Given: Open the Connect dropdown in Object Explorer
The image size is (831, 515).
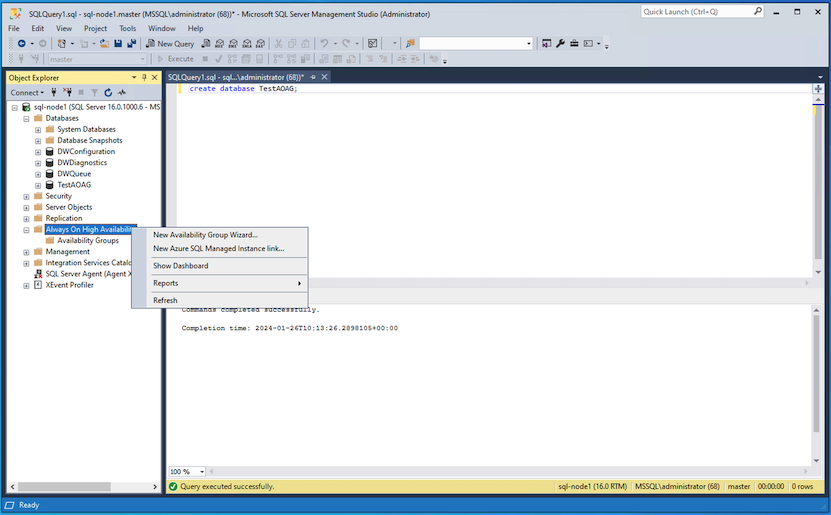Looking at the screenshot, I should [27, 92].
